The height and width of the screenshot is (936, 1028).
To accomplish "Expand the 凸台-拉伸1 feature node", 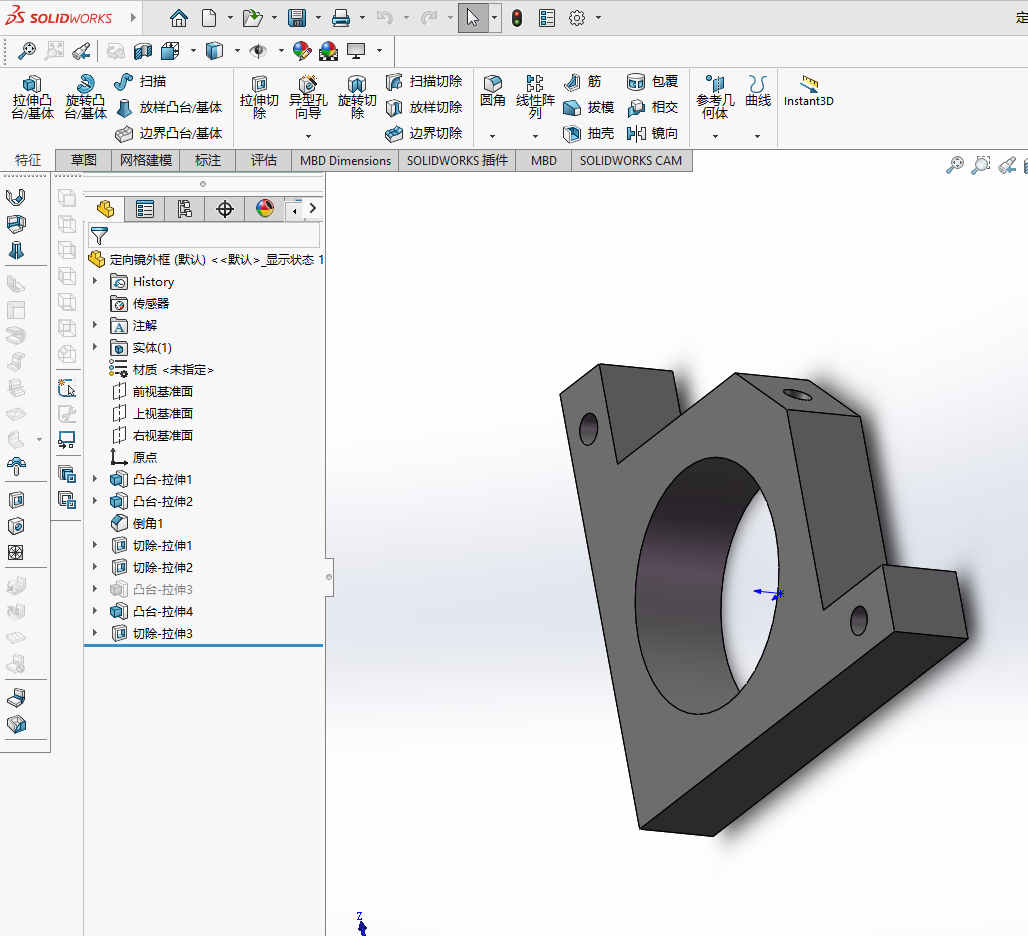I will coord(96,479).
